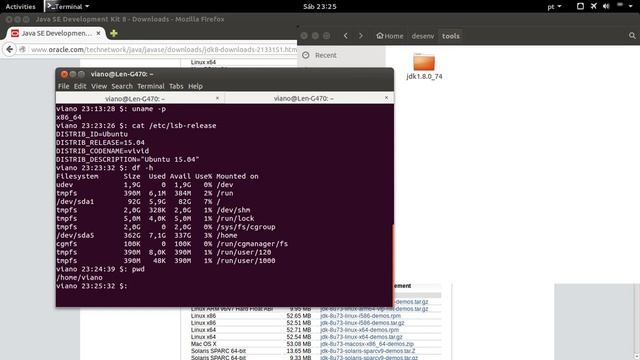Open jdk-8u73-linux-i586-demos.tar.gz link
640x360 pixels.
pos(362,323)
